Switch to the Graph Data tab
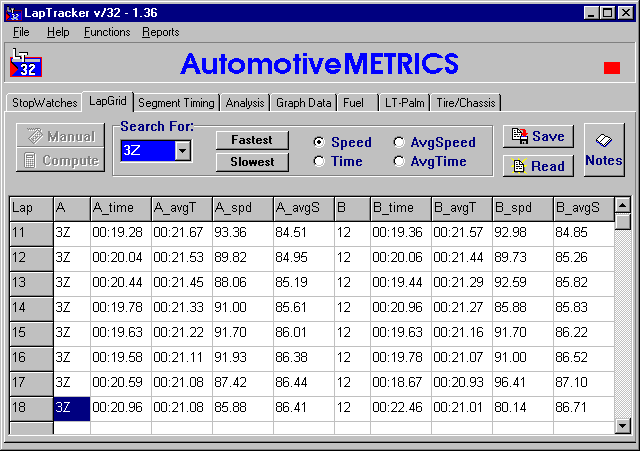Viewport: 640px width, 451px height. pos(303,103)
